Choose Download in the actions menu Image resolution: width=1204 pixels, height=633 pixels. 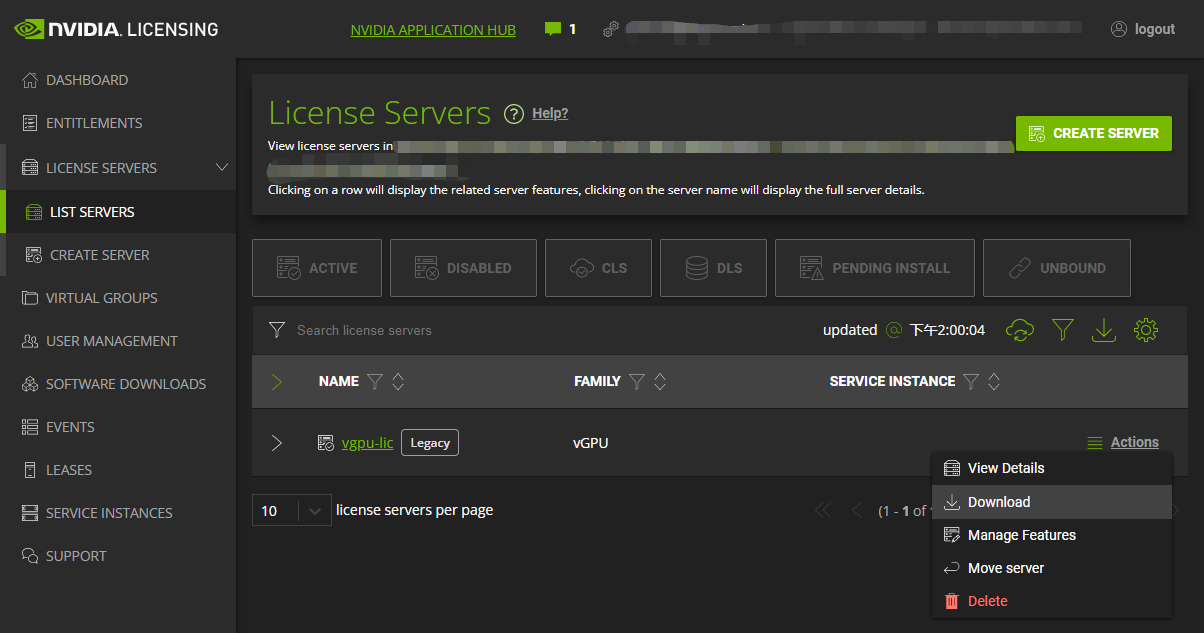click(x=1051, y=502)
